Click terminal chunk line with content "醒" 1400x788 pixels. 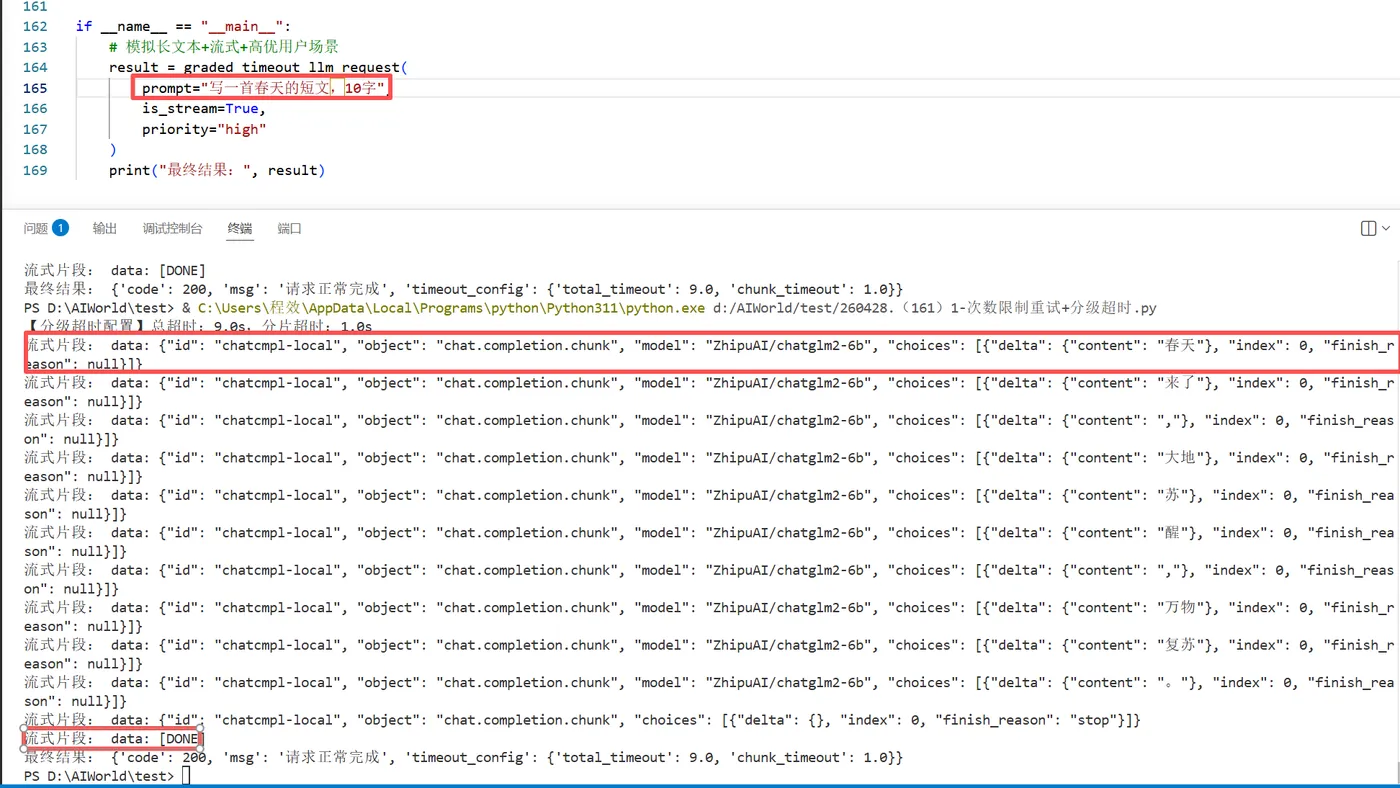click(709, 542)
